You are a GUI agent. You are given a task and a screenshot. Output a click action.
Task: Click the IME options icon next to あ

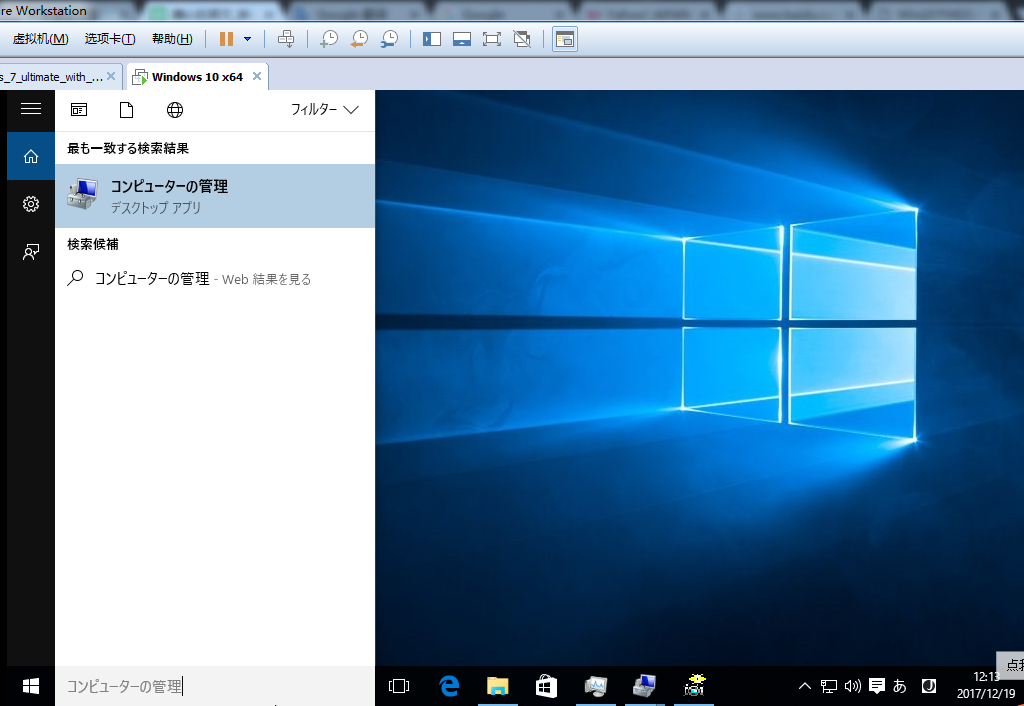pyautogui.click(x=929, y=686)
